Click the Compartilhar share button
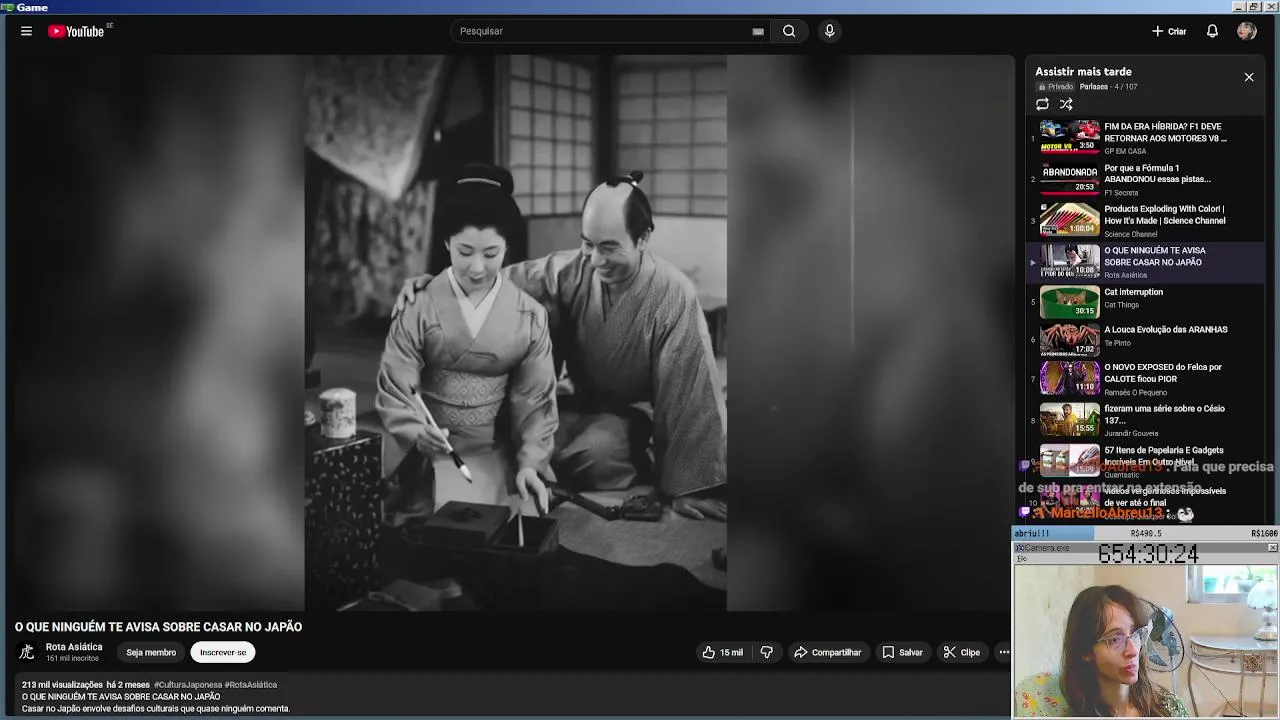The image size is (1280, 720). coord(827,652)
